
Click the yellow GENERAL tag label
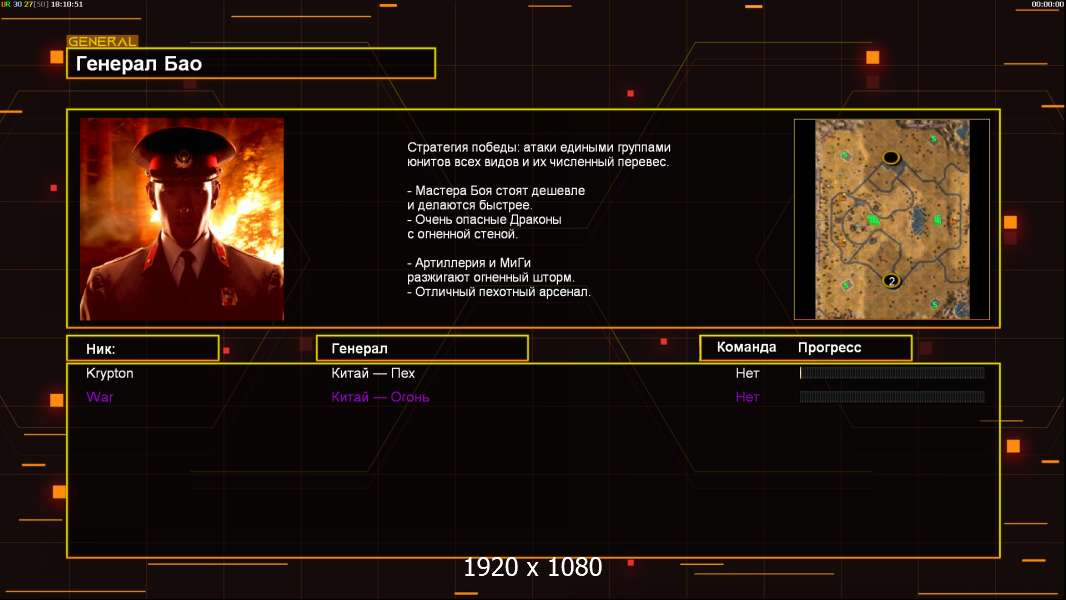[102, 41]
